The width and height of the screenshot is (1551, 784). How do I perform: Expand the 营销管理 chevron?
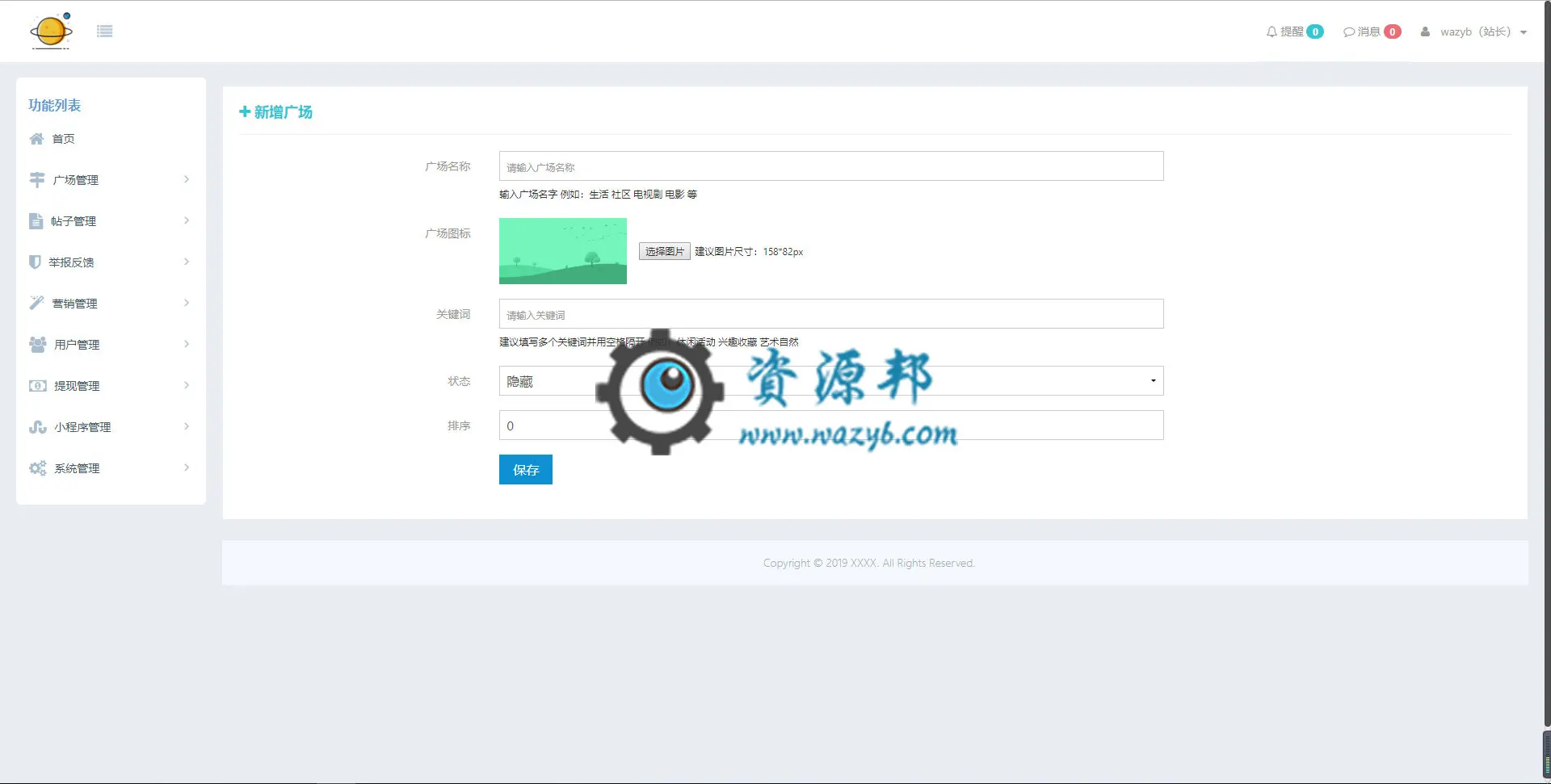[187, 303]
